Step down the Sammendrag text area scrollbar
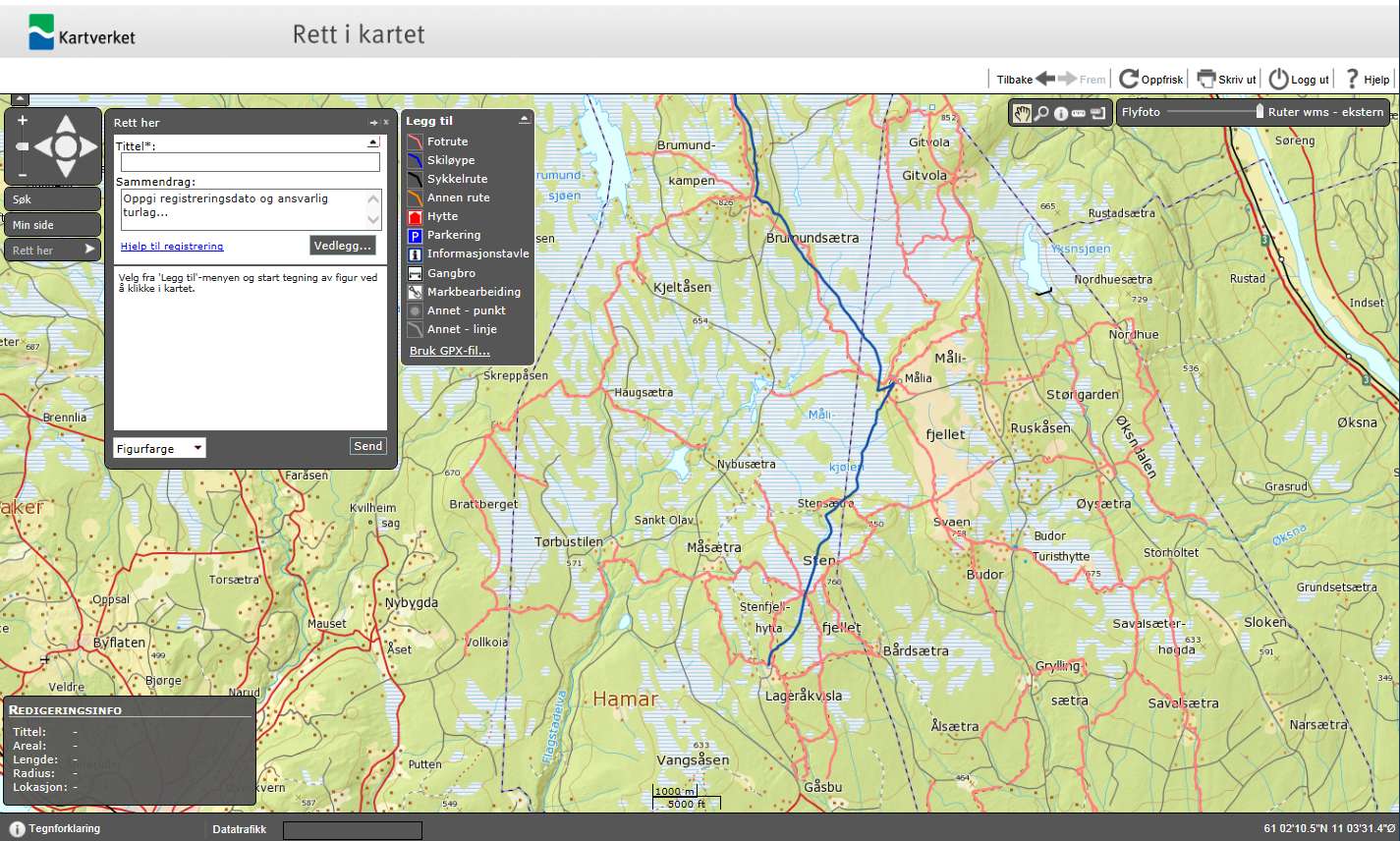The image size is (1400, 841). 373,221
